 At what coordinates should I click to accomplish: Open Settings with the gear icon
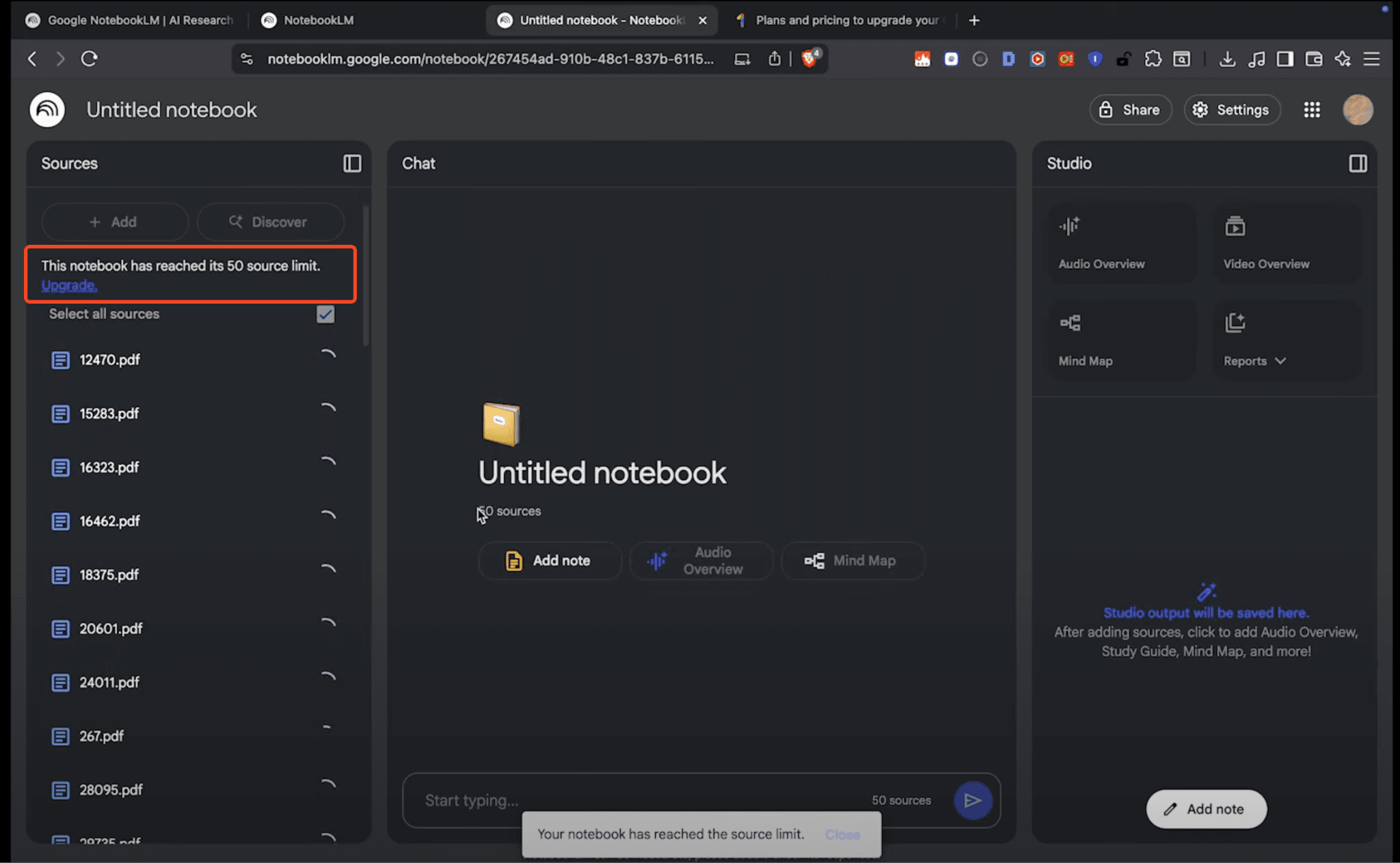(x=1232, y=109)
